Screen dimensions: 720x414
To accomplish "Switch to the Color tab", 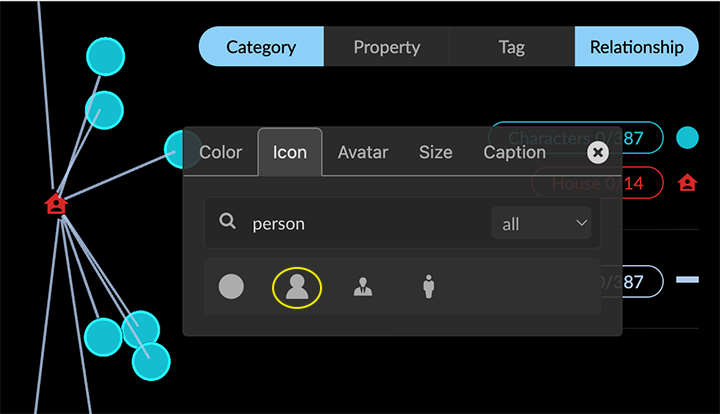I will 221,152.
